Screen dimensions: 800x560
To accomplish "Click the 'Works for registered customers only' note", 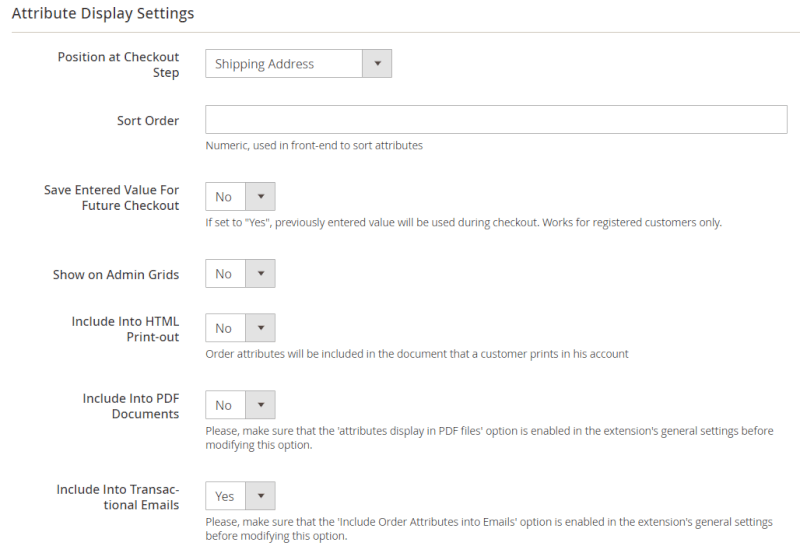I will tap(463, 222).
